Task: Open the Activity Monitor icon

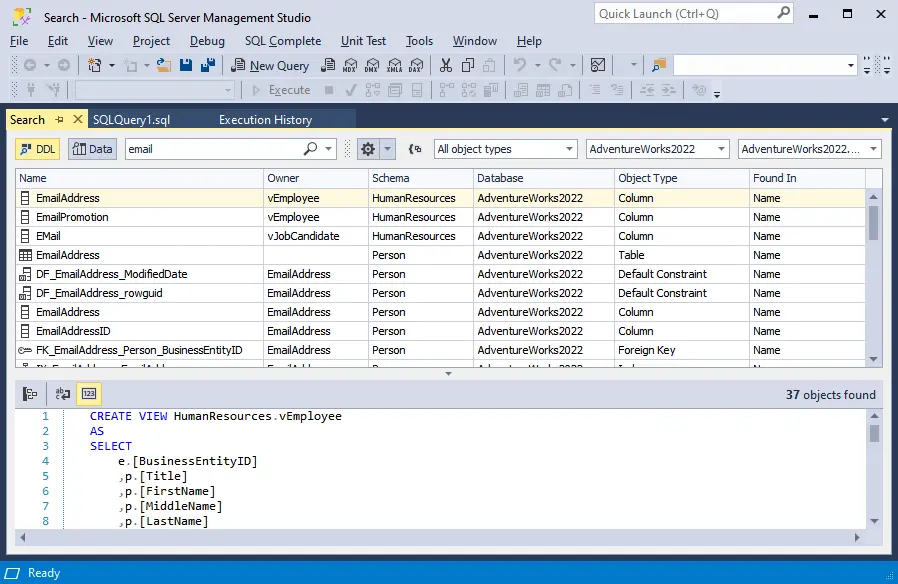Action: [598, 65]
